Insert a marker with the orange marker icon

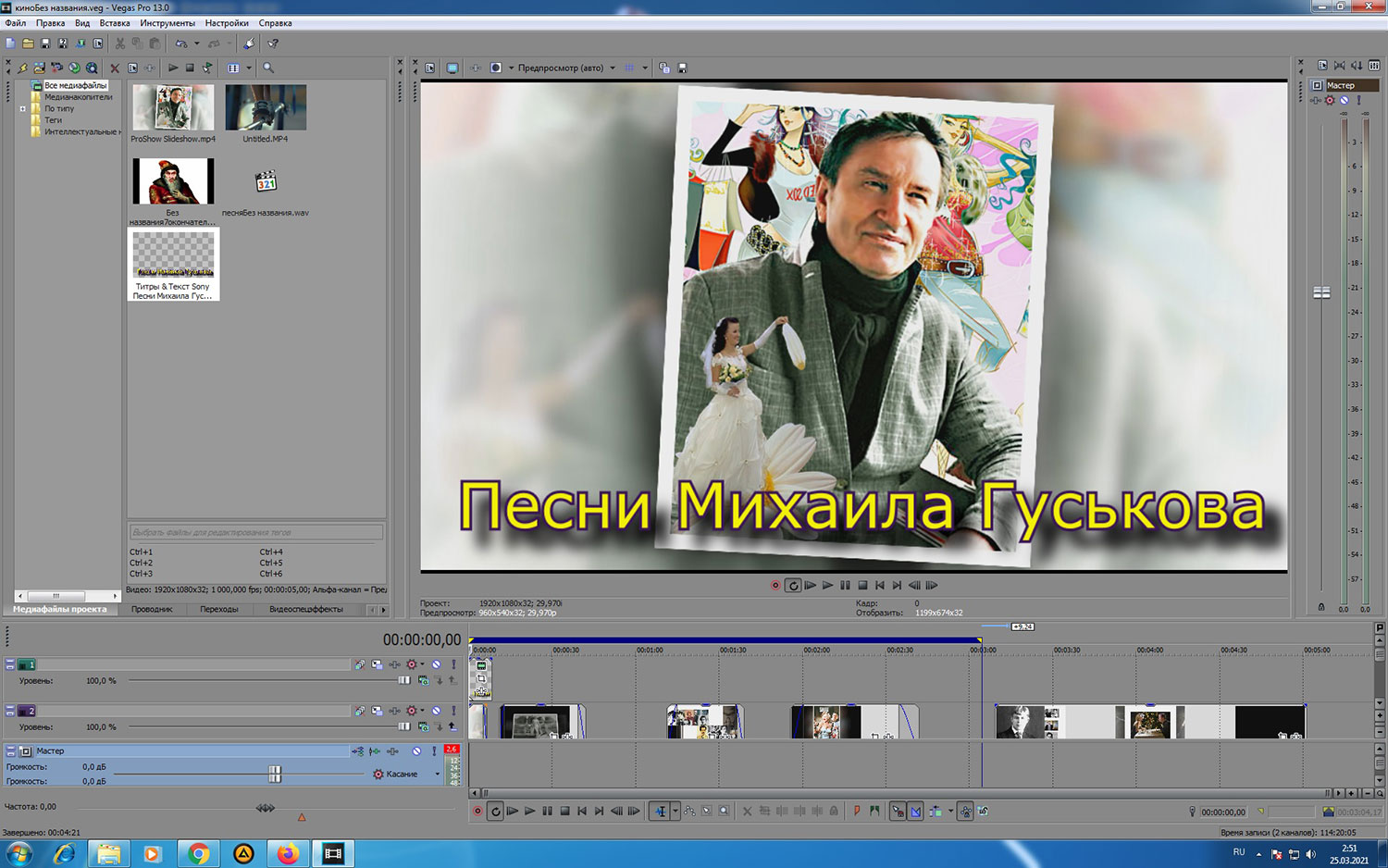[857, 812]
